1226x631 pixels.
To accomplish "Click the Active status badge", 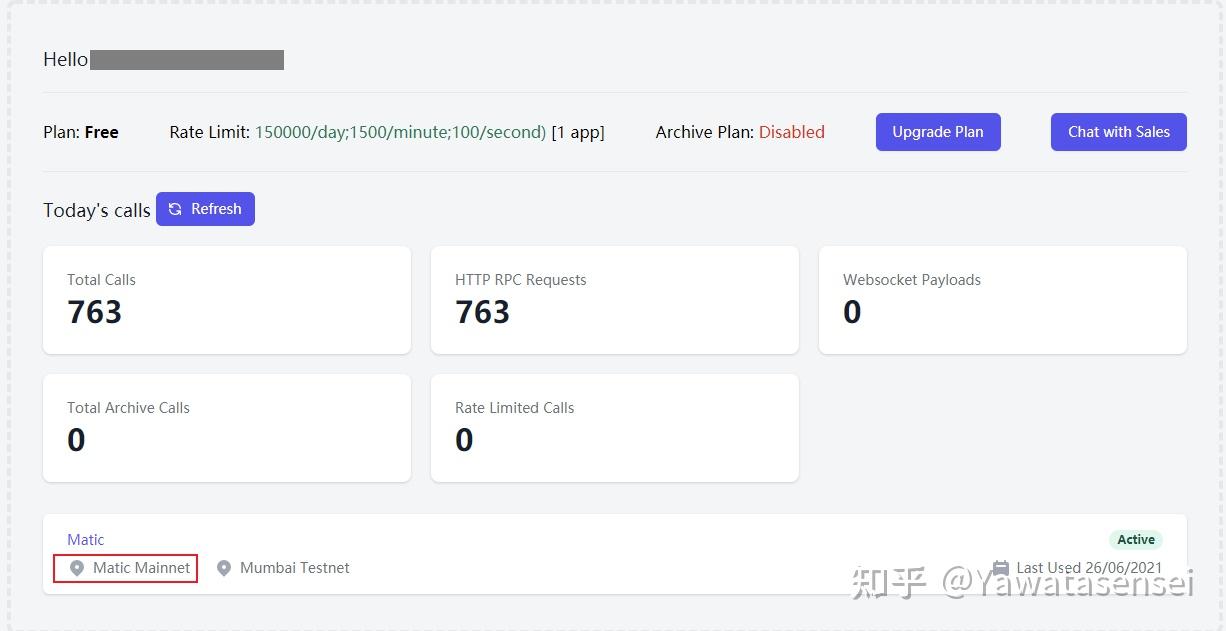I will click(1136, 539).
